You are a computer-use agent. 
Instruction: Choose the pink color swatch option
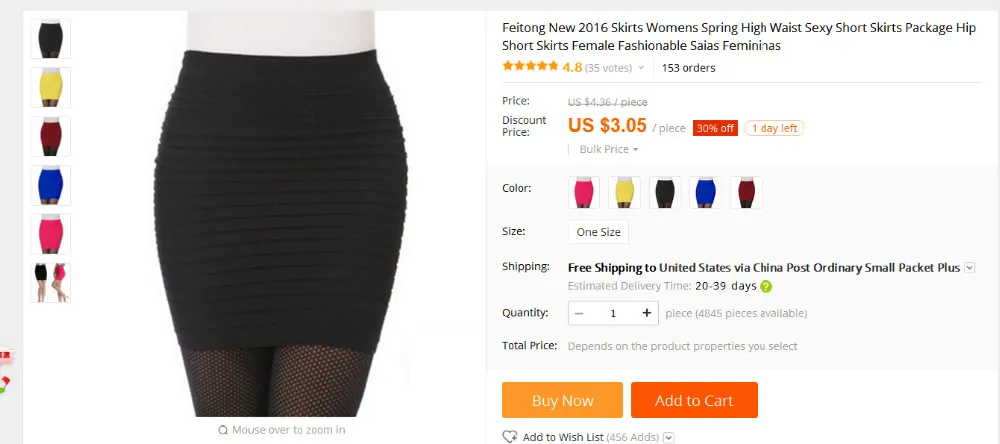pos(584,192)
